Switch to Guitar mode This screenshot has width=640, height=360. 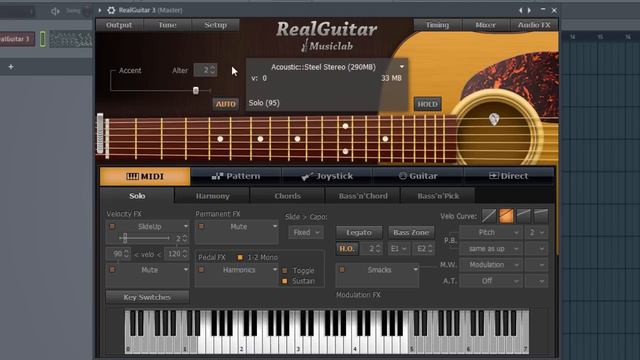pos(418,176)
